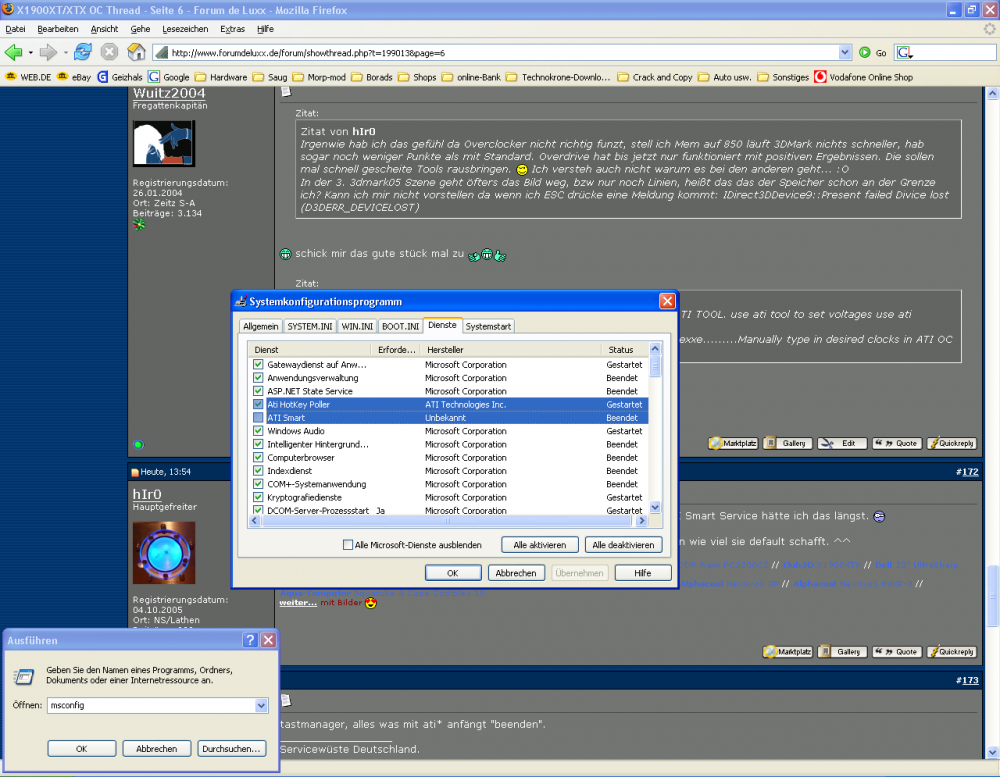Image resolution: width=1000 pixels, height=777 pixels.
Task: Switch to the Systemstart tab
Action: pos(488,326)
